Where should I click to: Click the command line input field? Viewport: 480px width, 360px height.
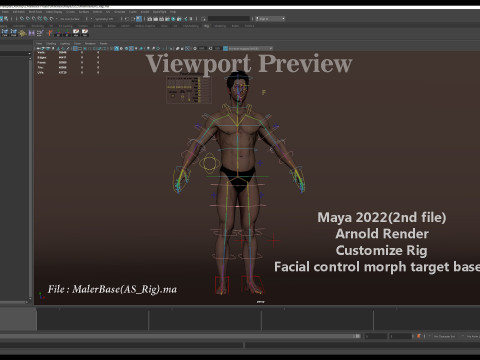pos(122,345)
